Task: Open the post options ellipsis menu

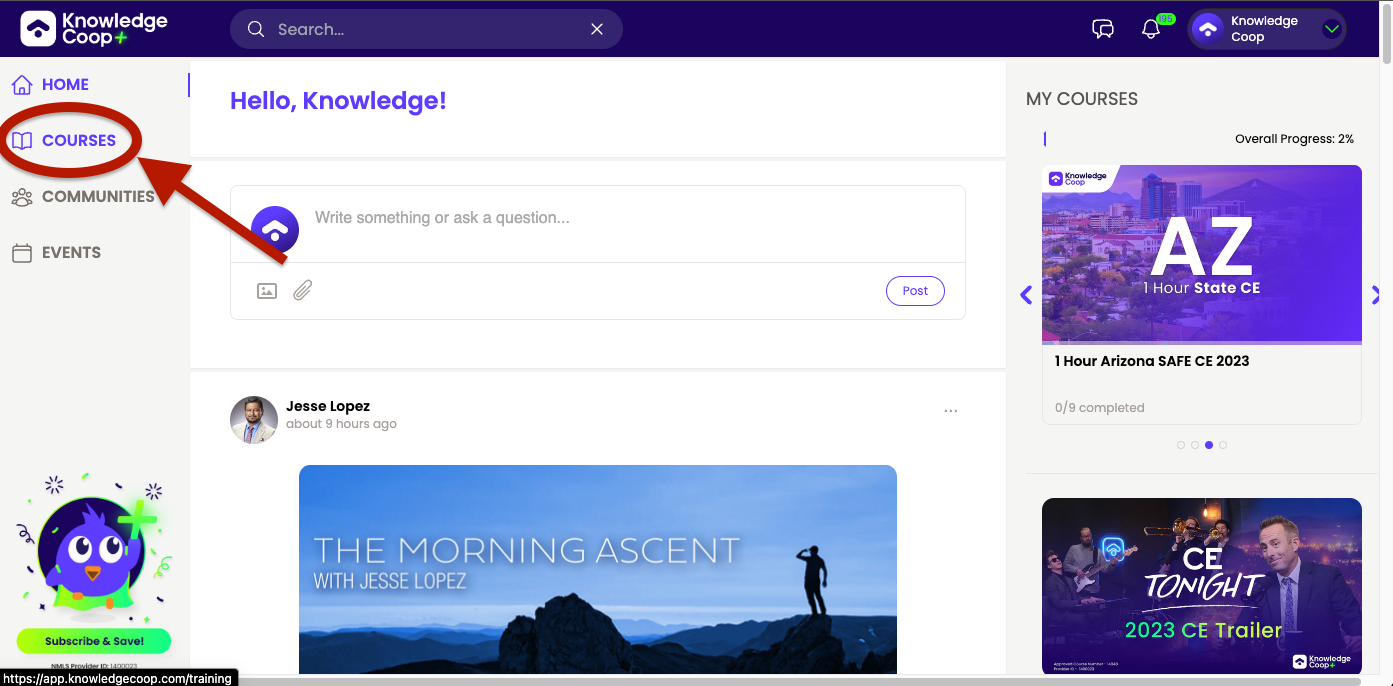Action: pos(950,409)
